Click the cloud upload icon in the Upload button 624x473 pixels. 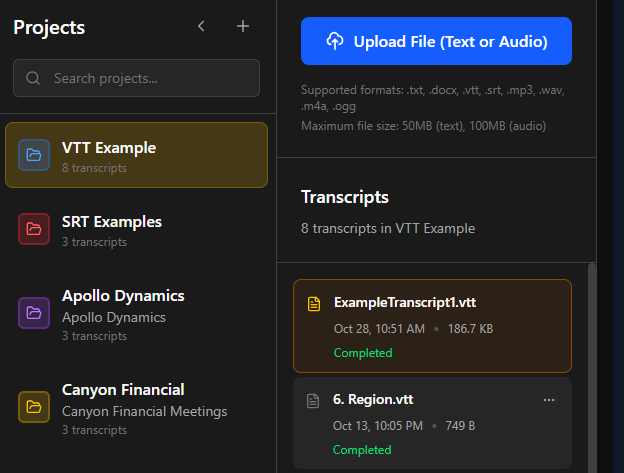[x=335, y=41]
